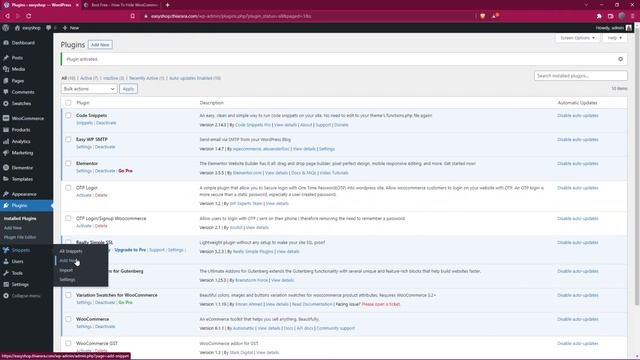Open the Bulk actions dropdown
640x360 pixels.
tap(89, 89)
